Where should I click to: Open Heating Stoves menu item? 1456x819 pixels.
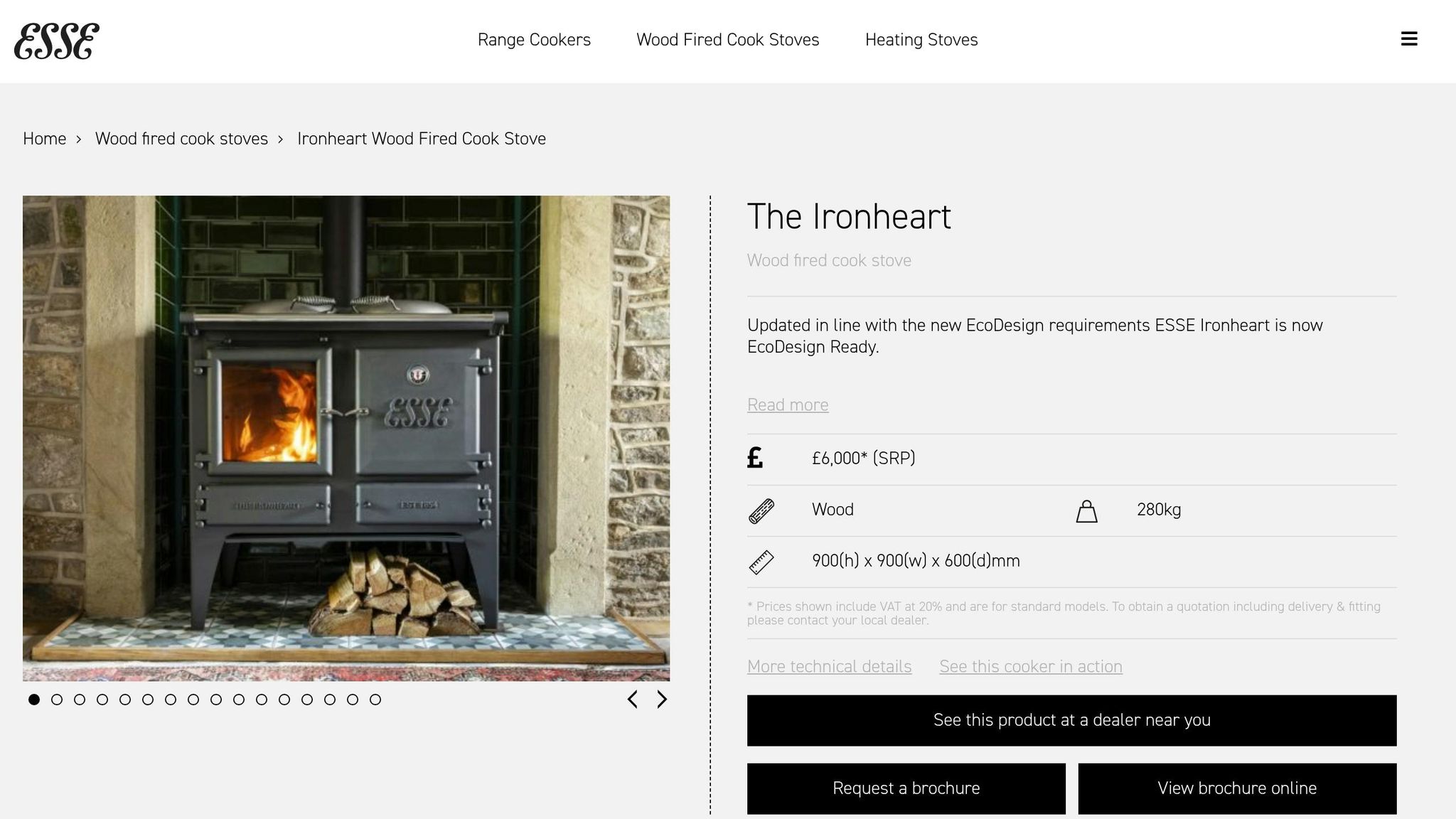pos(921,40)
